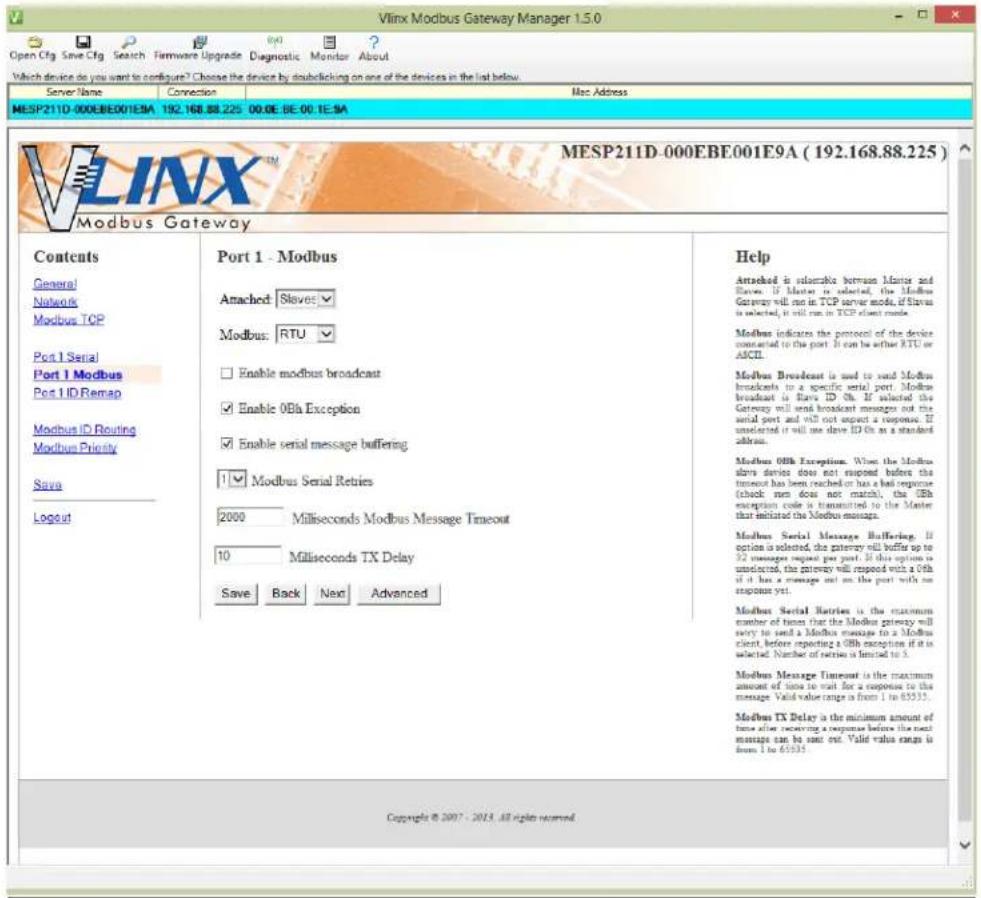Navigate to Port 1 Serial
The height and width of the screenshot is (898, 981).
(x=66, y=357)
